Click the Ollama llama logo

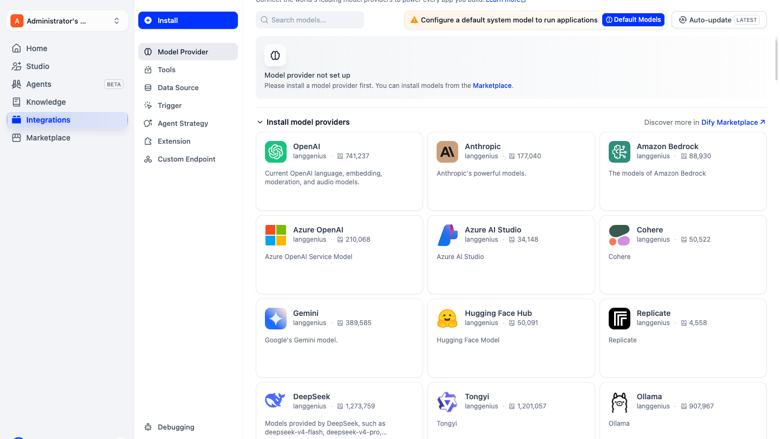coord(619,402)
